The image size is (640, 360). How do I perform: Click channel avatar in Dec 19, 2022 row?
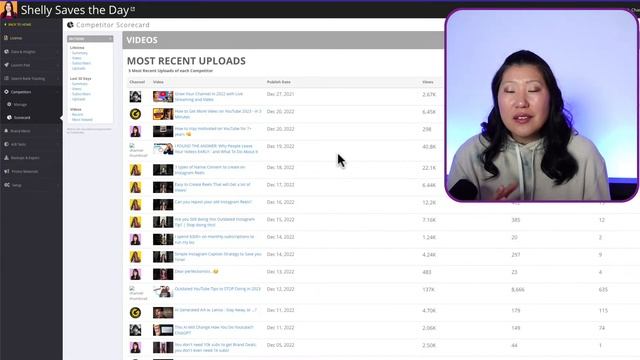click(138, 150)
